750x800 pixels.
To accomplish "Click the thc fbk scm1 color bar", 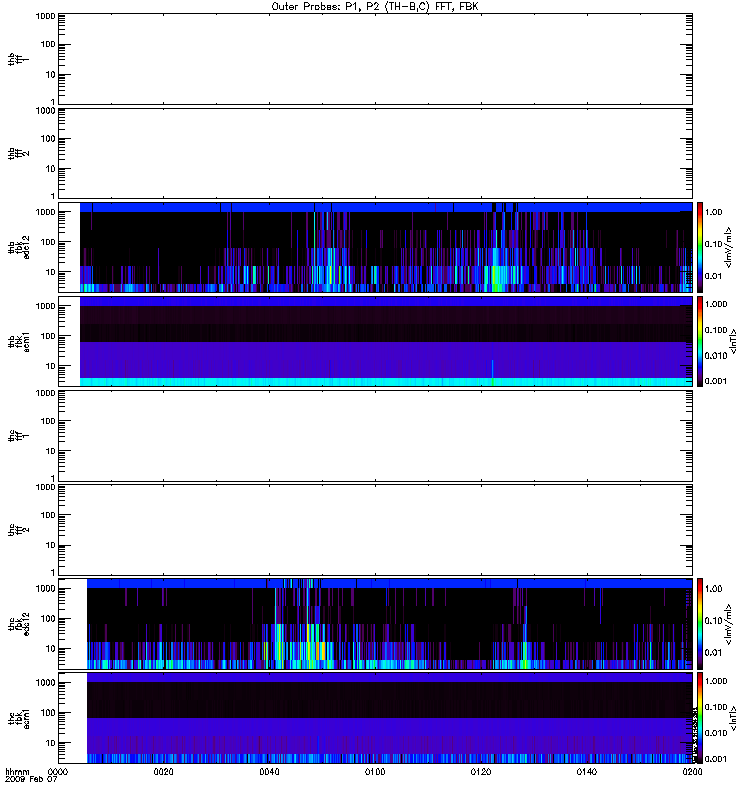I will coord(700,718).
